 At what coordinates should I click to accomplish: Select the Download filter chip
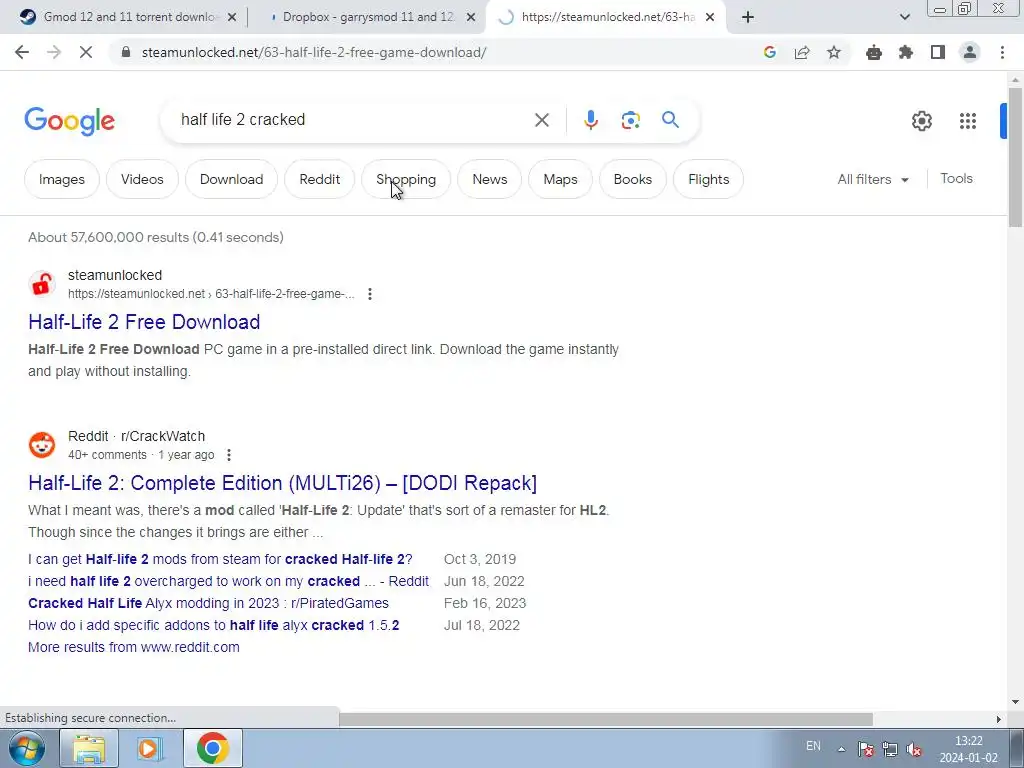click(231, 179)
